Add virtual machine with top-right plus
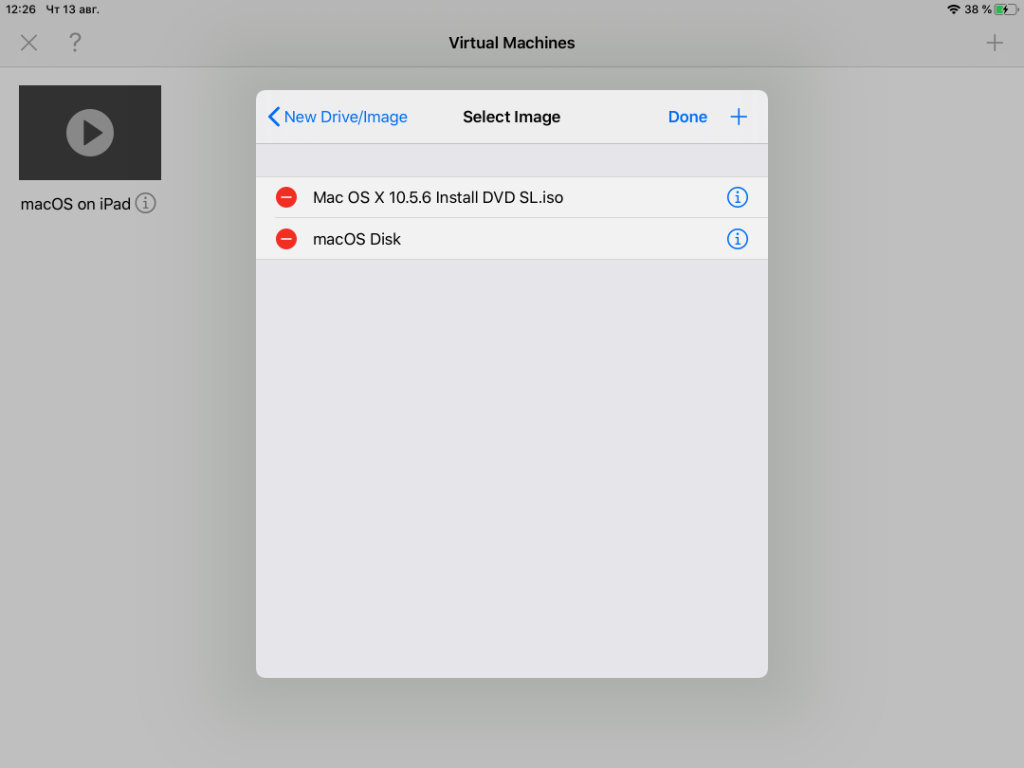1024x768 pixels. point(995,43)
